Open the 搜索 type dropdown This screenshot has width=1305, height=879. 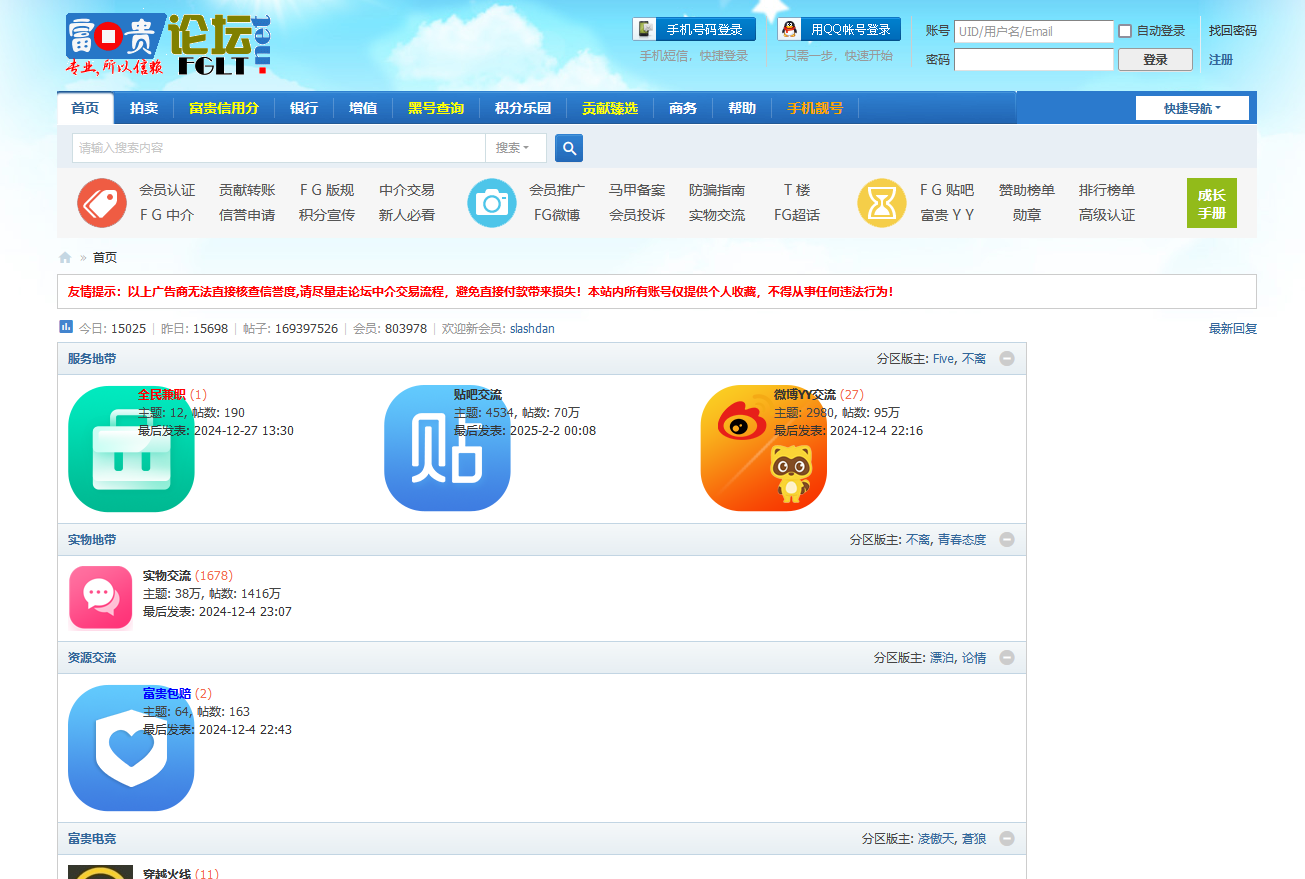coord(515,148)
